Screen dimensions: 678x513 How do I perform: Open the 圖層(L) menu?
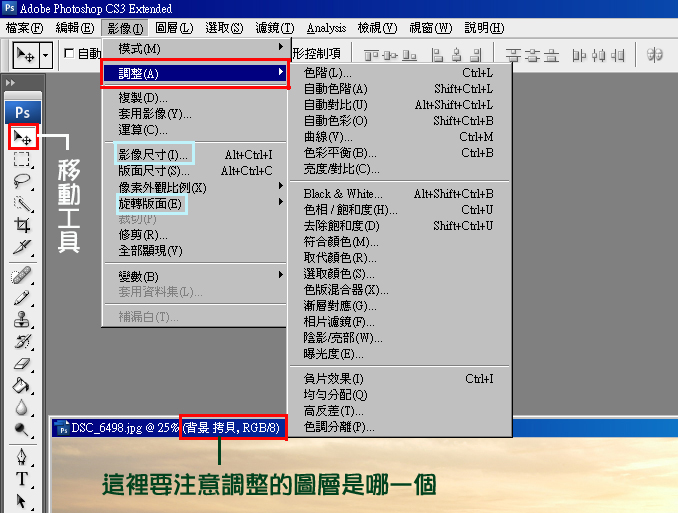coord(174,28)
